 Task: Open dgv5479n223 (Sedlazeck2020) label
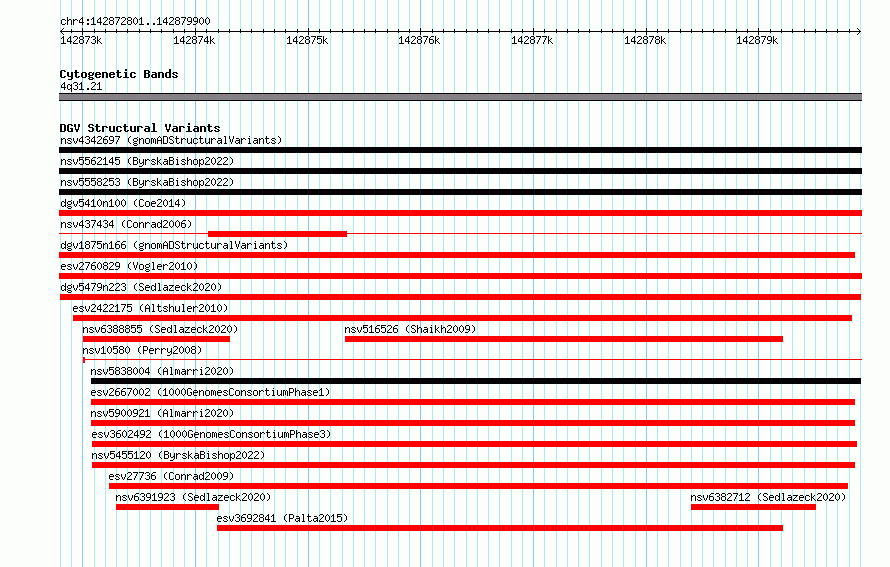141,287
